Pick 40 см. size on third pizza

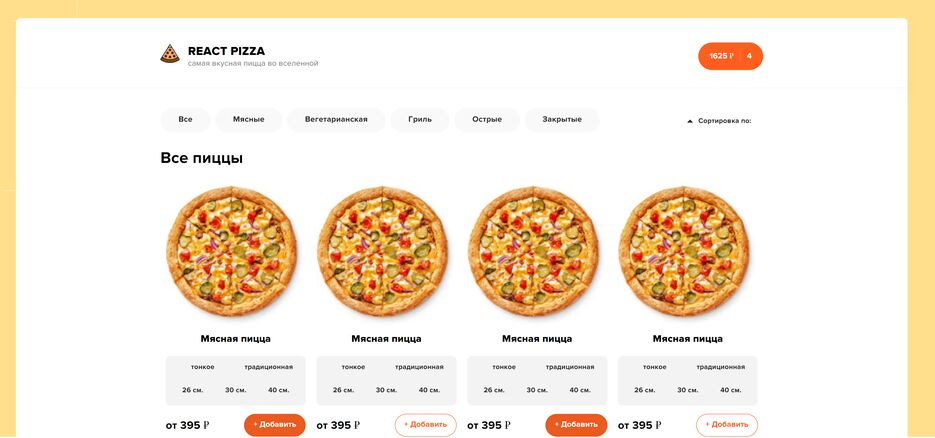[x=580, y=390]
